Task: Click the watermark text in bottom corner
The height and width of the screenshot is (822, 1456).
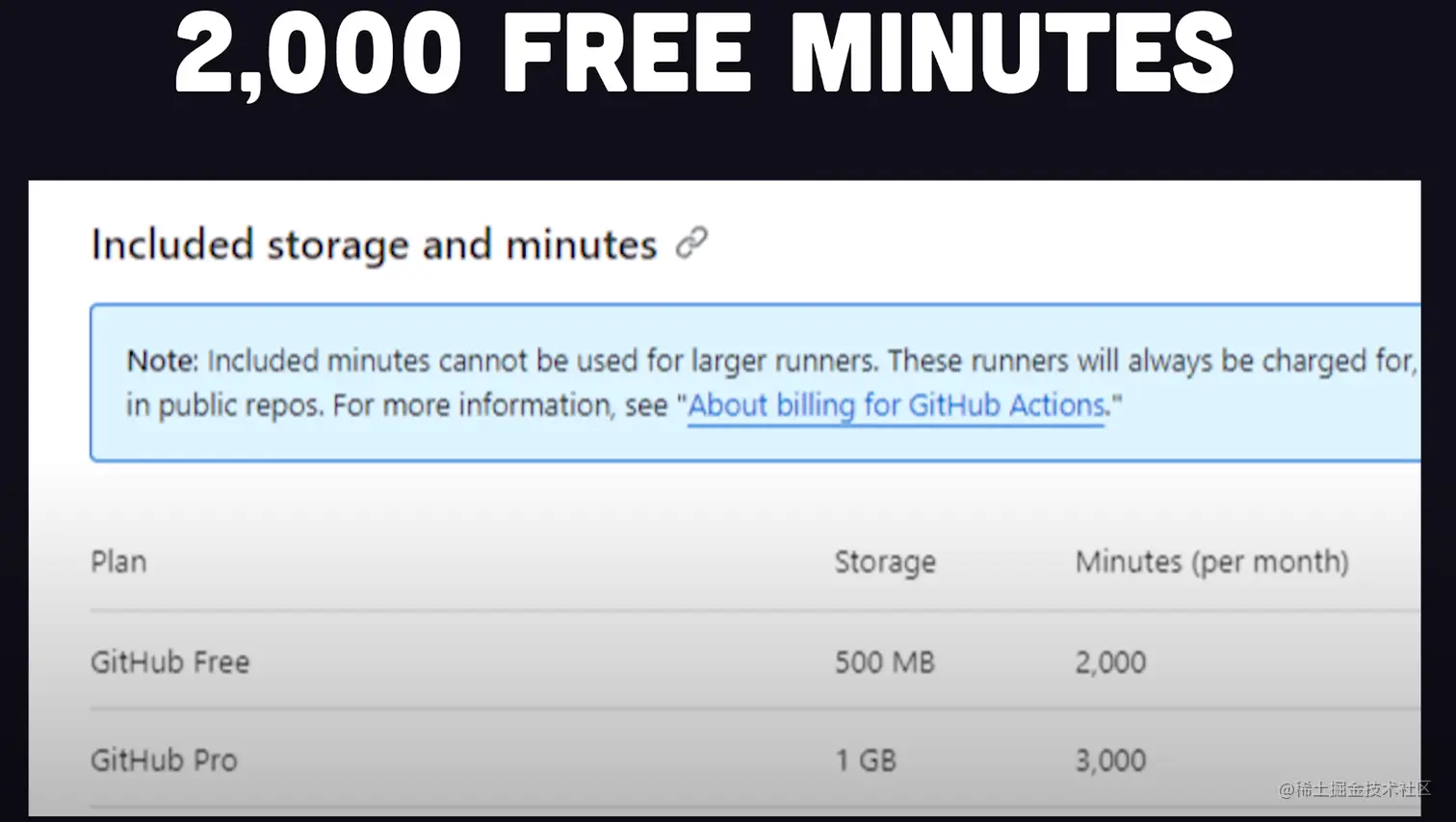Action: 1355,789
